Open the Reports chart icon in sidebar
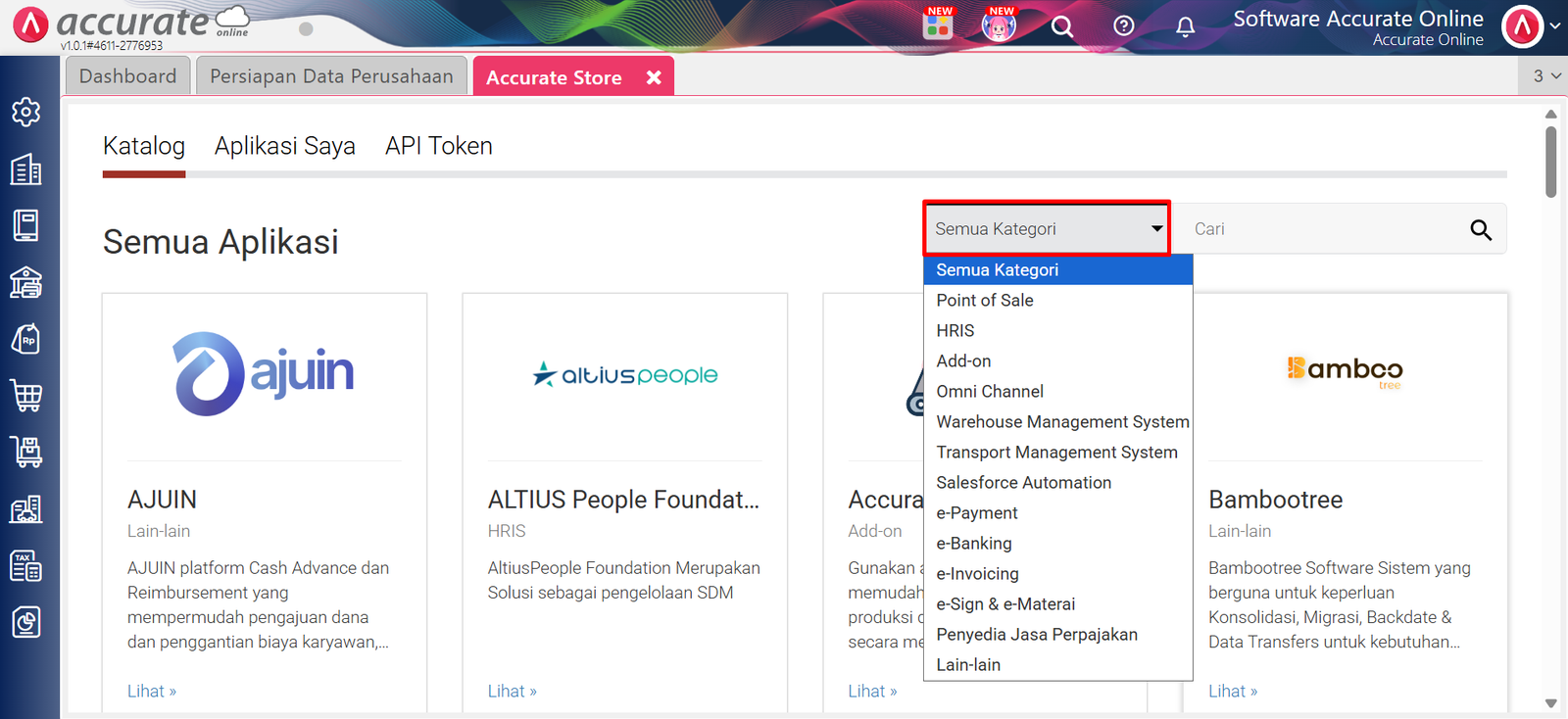The height and width of the screenshot is (719, 1568). point(26,622)
